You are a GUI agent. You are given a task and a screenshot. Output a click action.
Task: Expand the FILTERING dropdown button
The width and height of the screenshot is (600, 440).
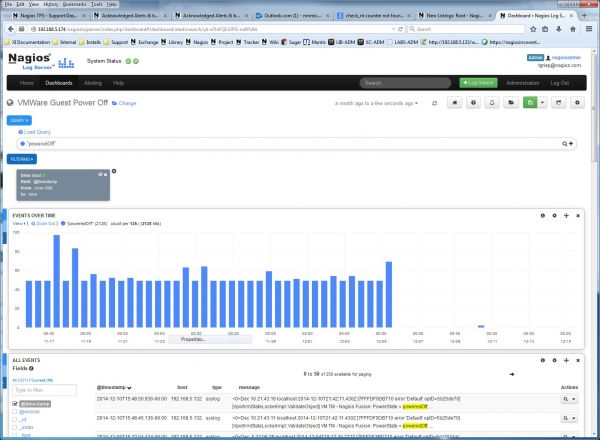click(x=22, y=158)
